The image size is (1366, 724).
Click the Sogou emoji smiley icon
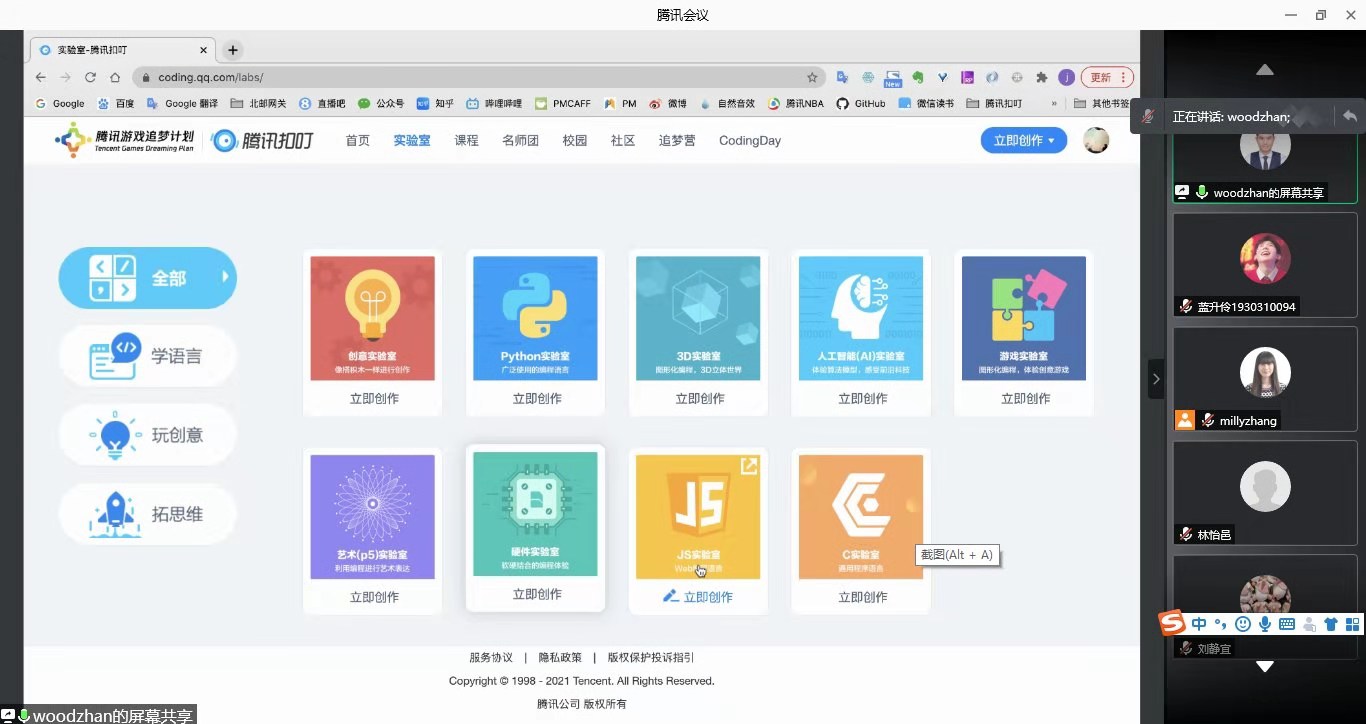[x=1243, y=624]
